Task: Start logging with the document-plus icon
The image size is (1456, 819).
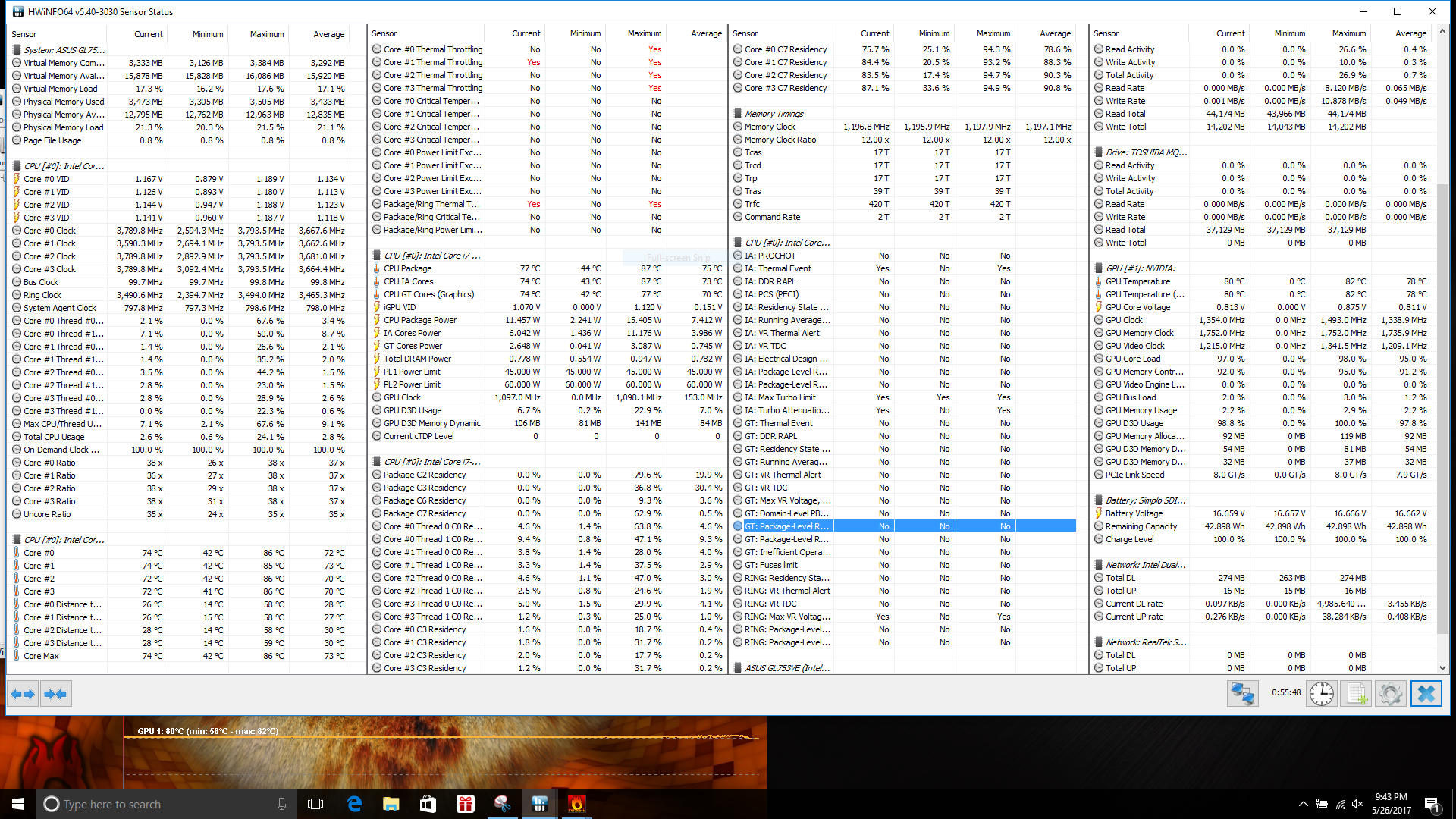Action: (x=1357, y=694)
